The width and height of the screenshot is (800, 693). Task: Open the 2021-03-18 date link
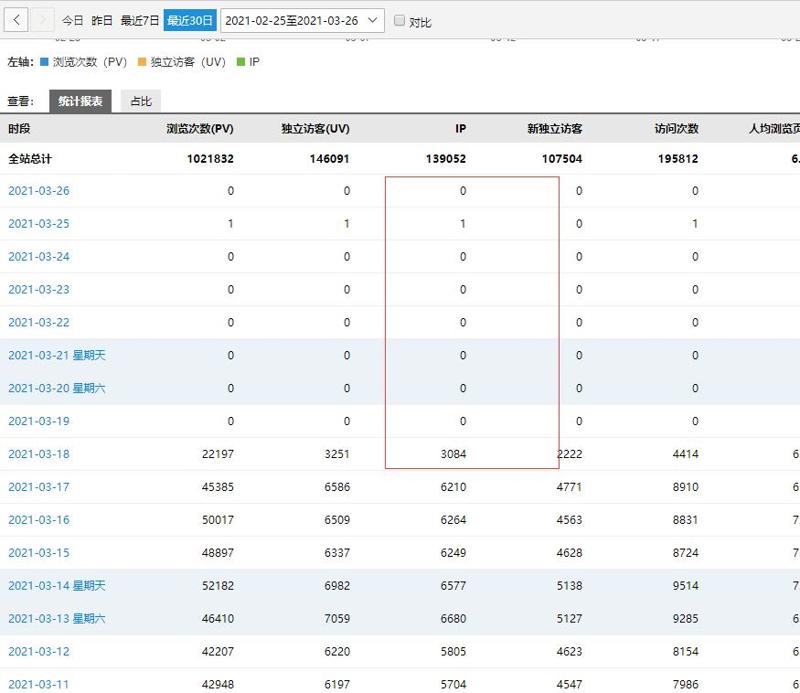pyautogui.click(x=39, y=454)
